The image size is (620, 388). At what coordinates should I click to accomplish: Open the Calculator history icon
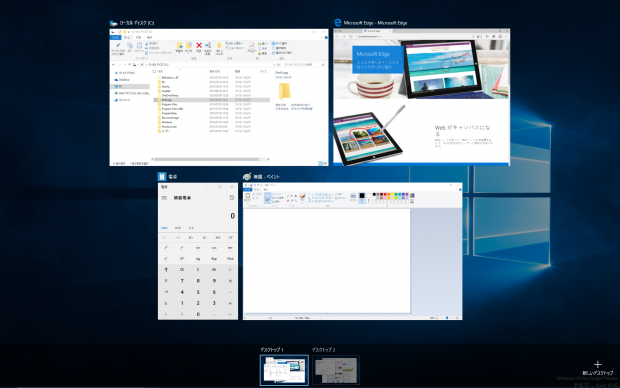point(232,197)
